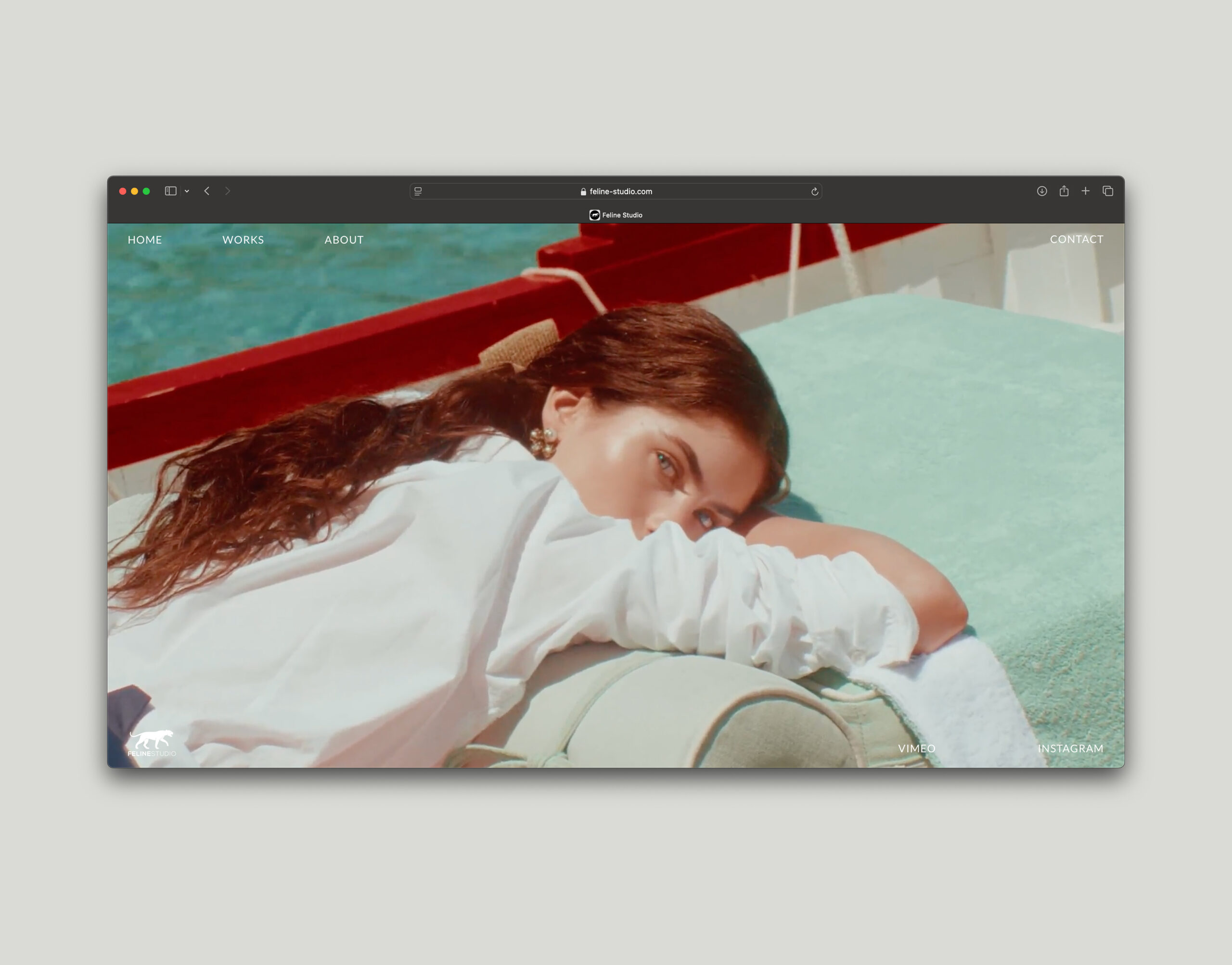This screenshot has width=1232, height=965.
Task: Open the HOME menu link
Action: [x=145, y=240]
